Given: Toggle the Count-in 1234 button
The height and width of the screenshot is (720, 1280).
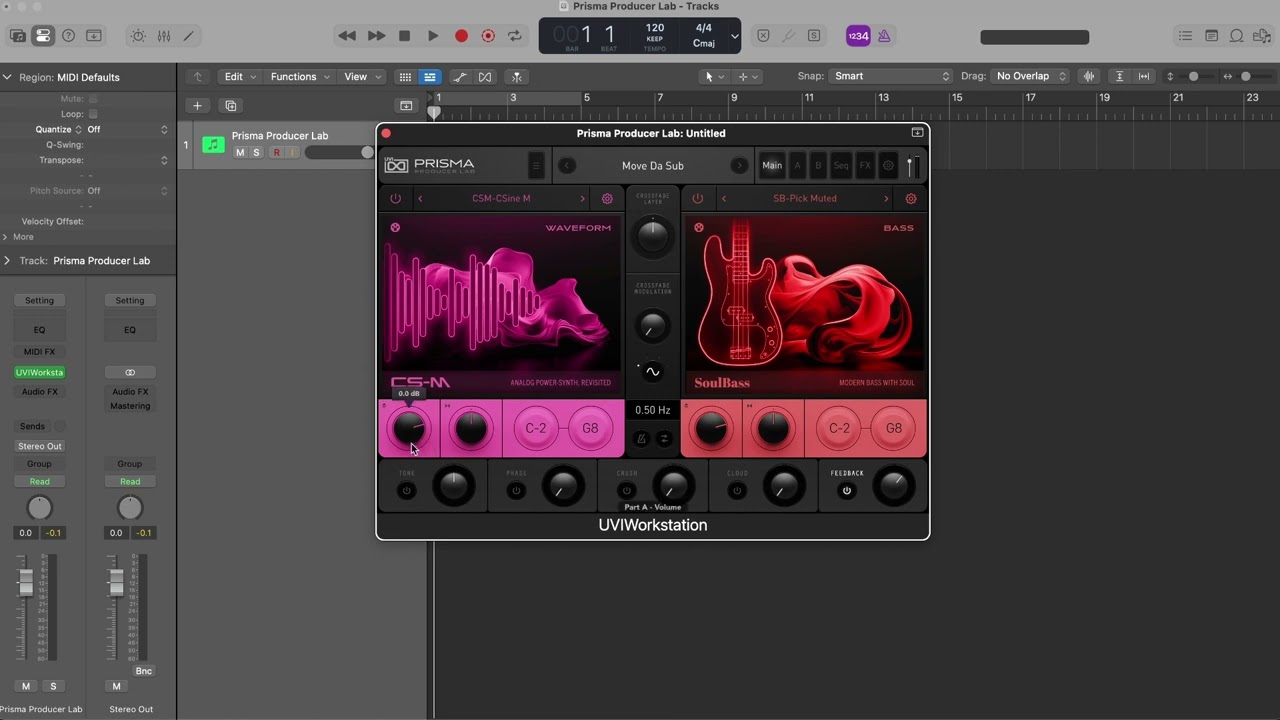Looking at the screenshot, I should pos(858,36).
